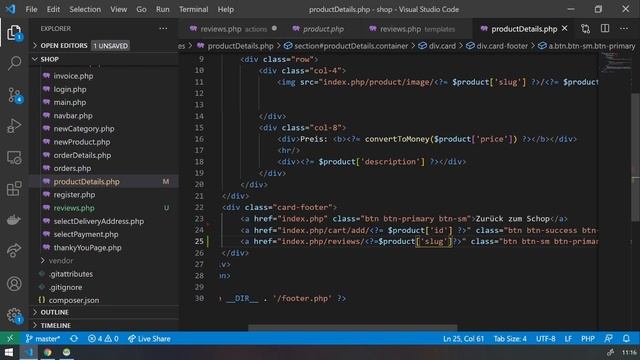Open div.card breadcrumb dropdown
640x360 pixels.
[x=437, y=46]
